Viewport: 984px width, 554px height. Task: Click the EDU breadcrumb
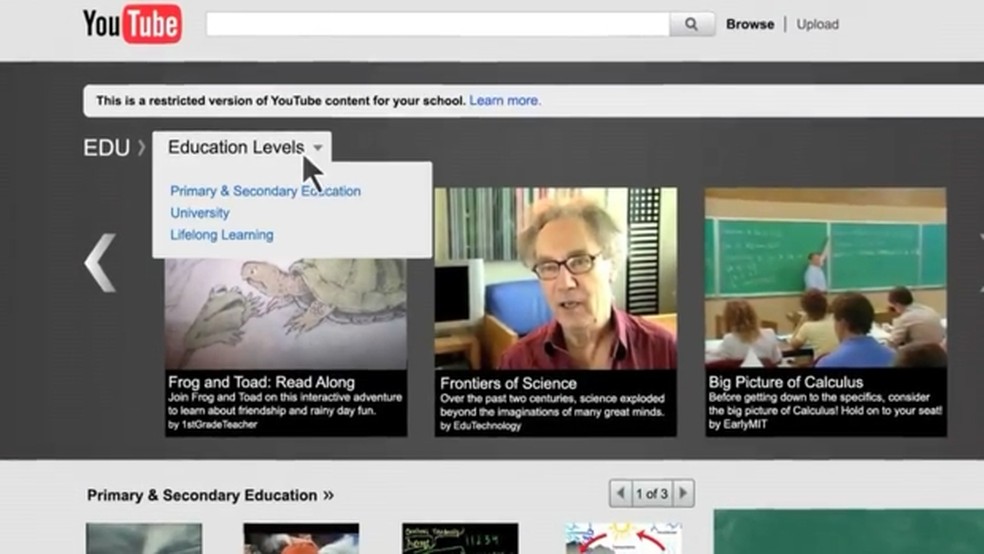[106, 147]
